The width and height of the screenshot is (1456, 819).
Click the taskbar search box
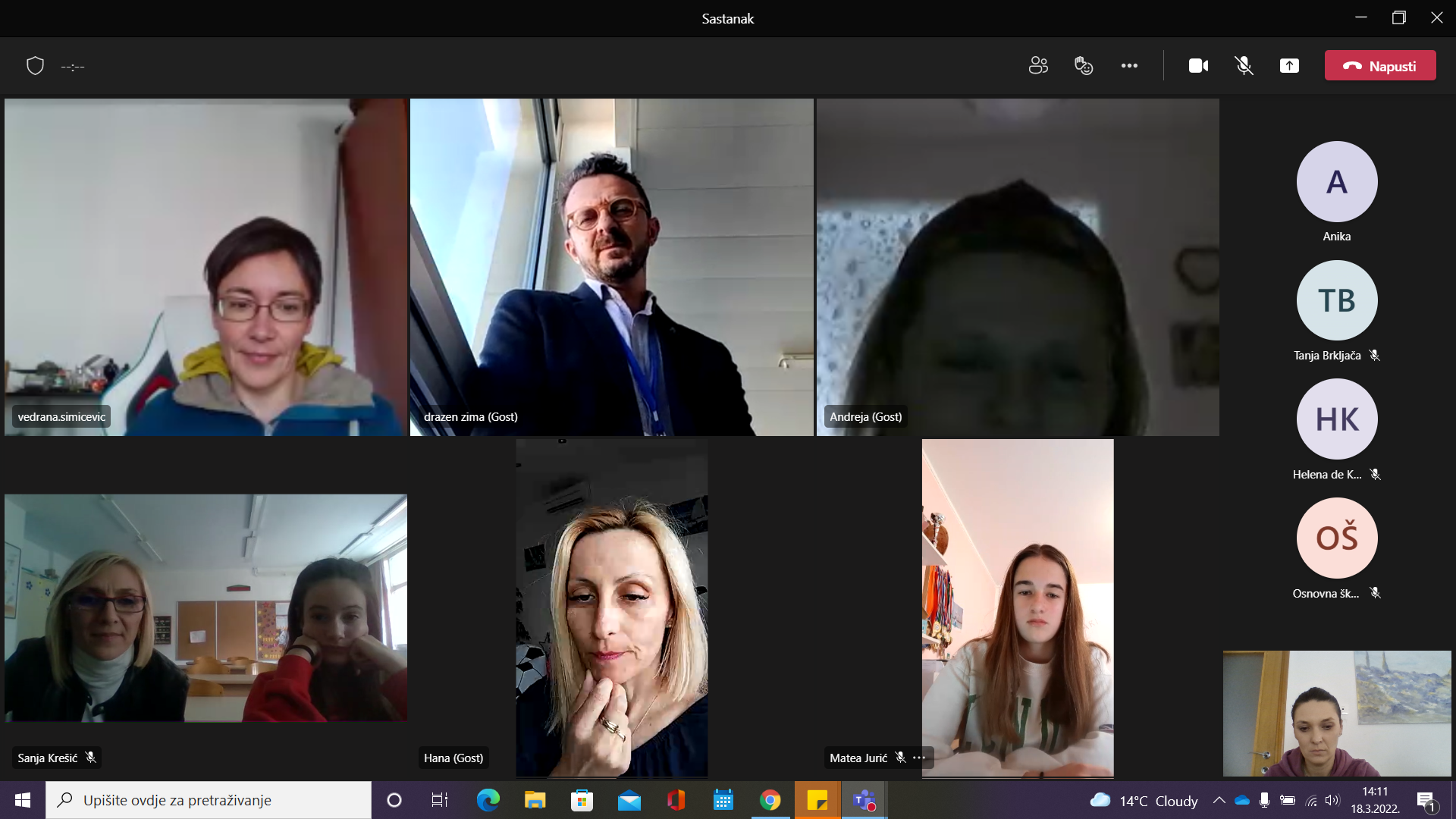coord(209,800)
